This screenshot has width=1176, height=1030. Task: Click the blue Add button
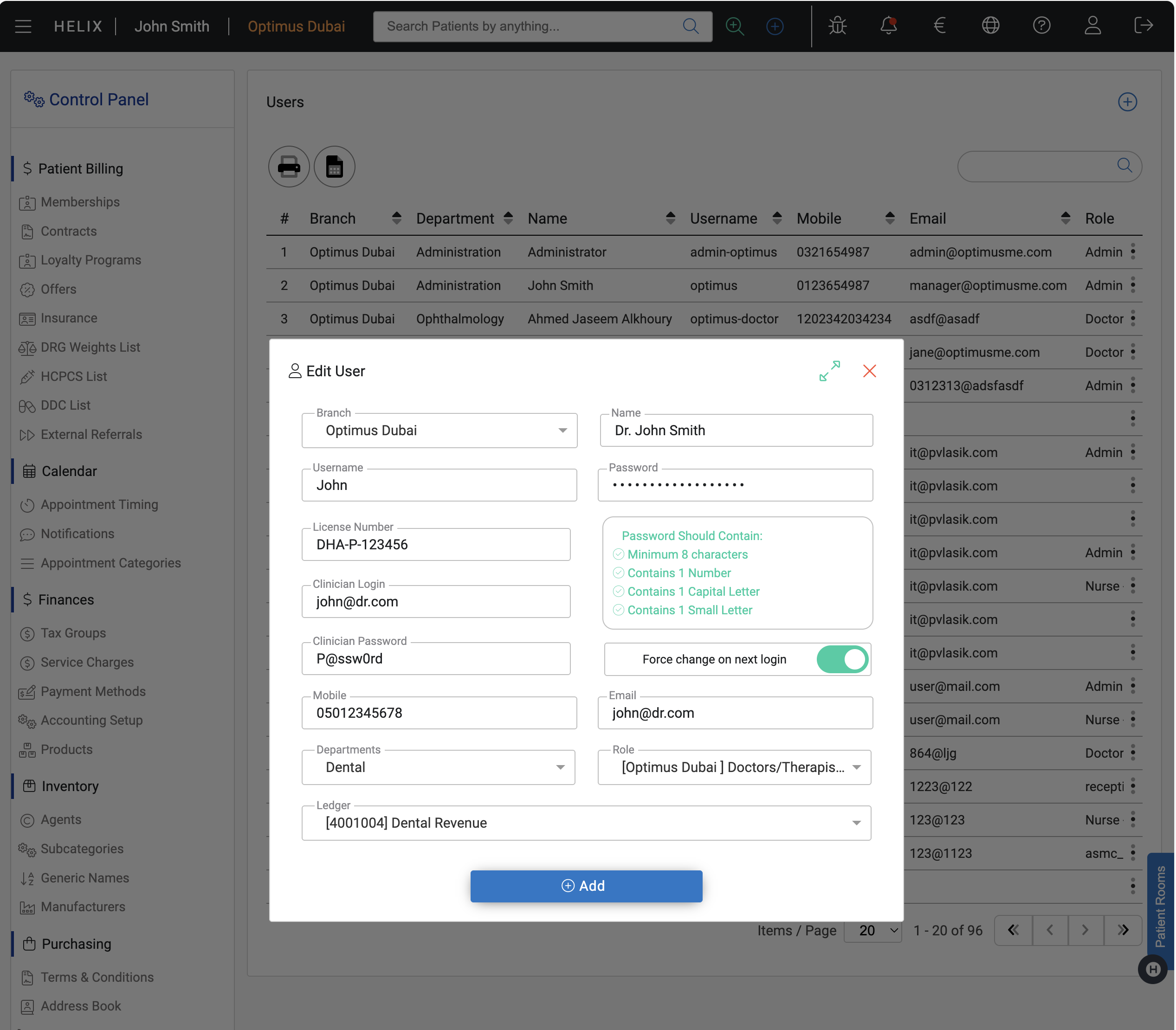coord(586,886)
